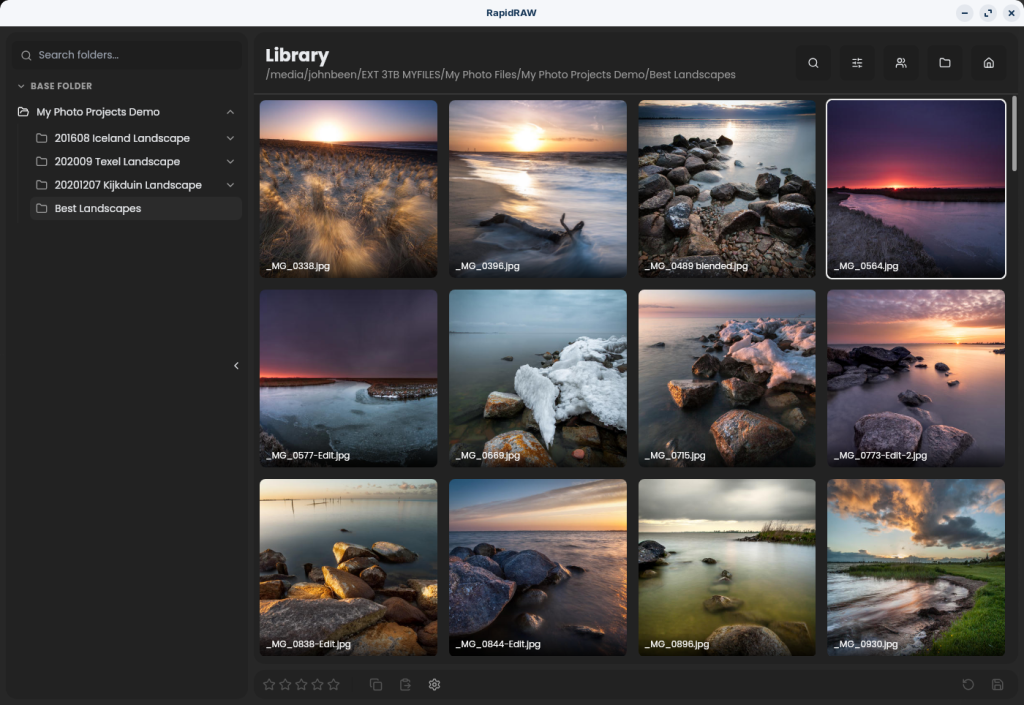Open the 20201207 Kijkduin Landscape folder
Image resolution: width=1024 pixels, height=705 pixels.
click(x=128, y=185)
